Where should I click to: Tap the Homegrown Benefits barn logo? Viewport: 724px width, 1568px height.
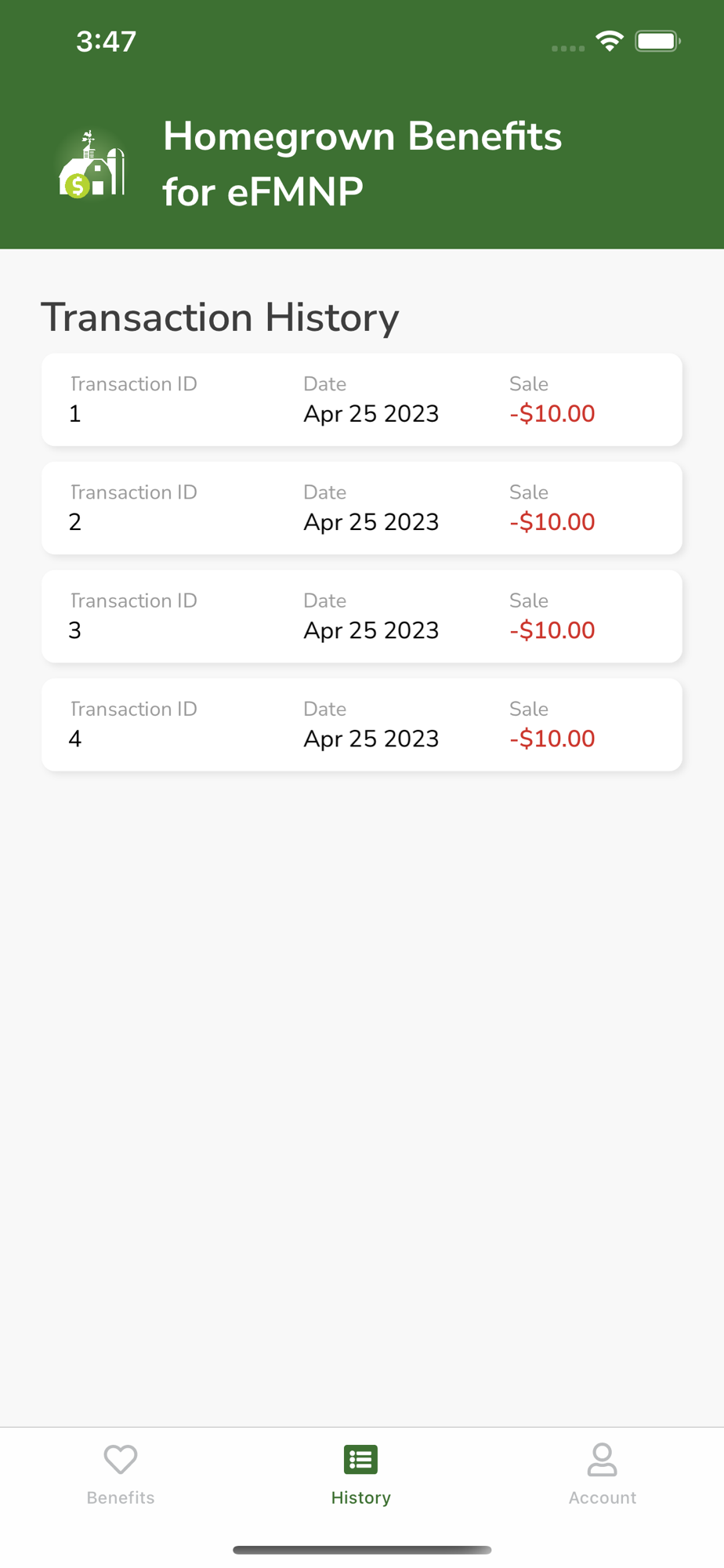[x=92, y=164]
